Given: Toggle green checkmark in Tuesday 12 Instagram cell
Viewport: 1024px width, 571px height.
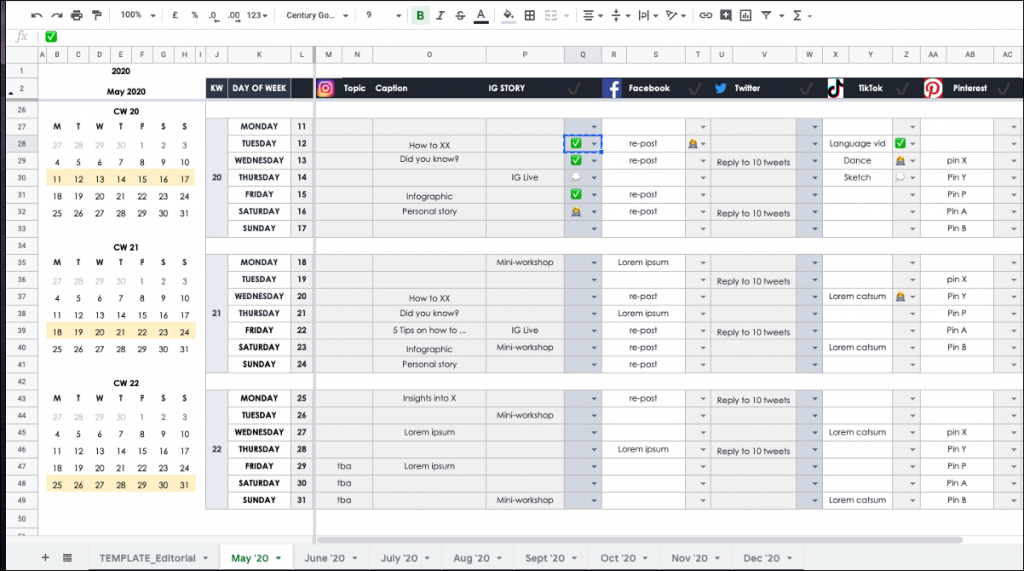Looking at the screenshot, I should click(576, 144).
